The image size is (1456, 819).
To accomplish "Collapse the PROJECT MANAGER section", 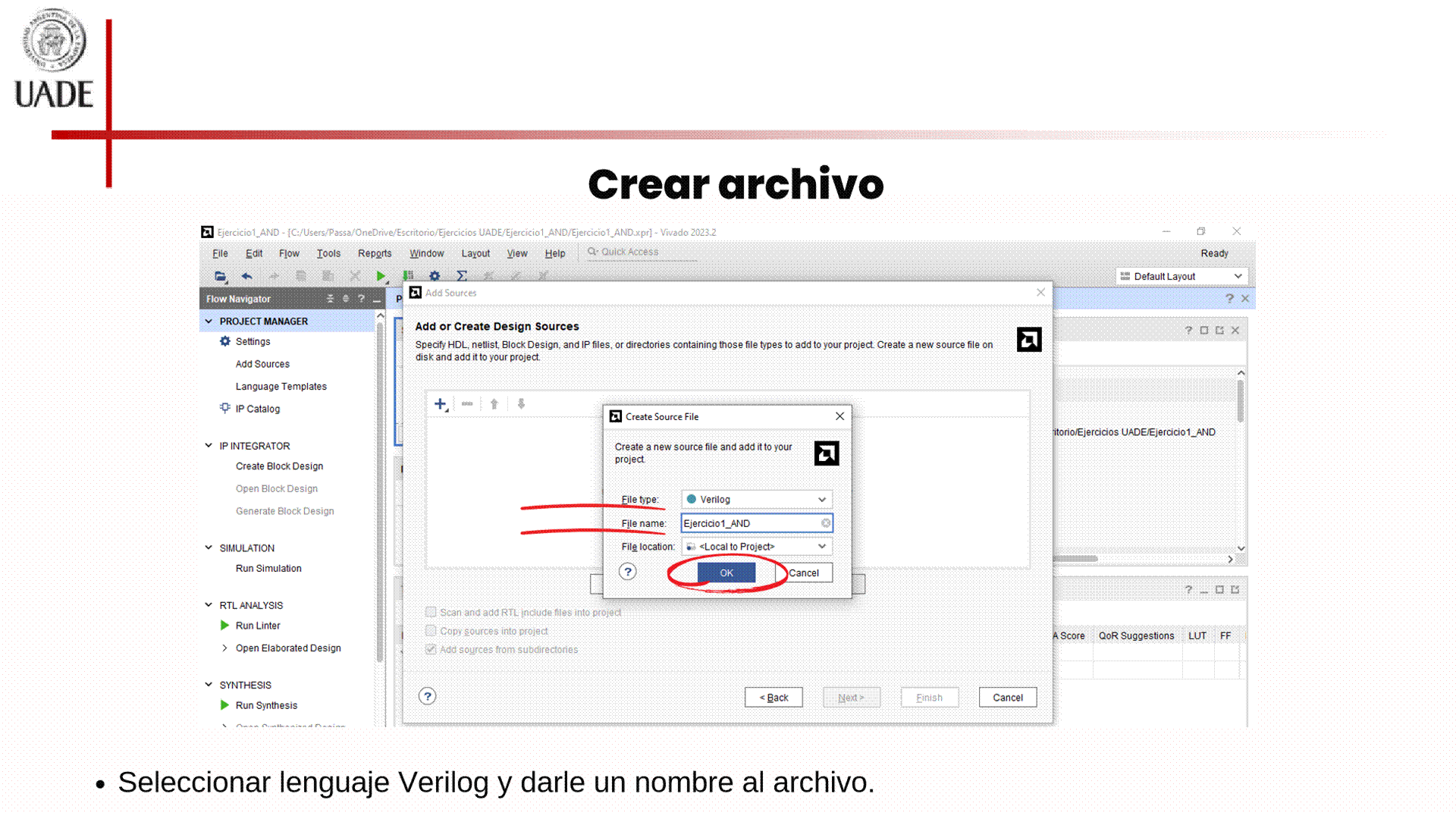I will coord(209,322).
